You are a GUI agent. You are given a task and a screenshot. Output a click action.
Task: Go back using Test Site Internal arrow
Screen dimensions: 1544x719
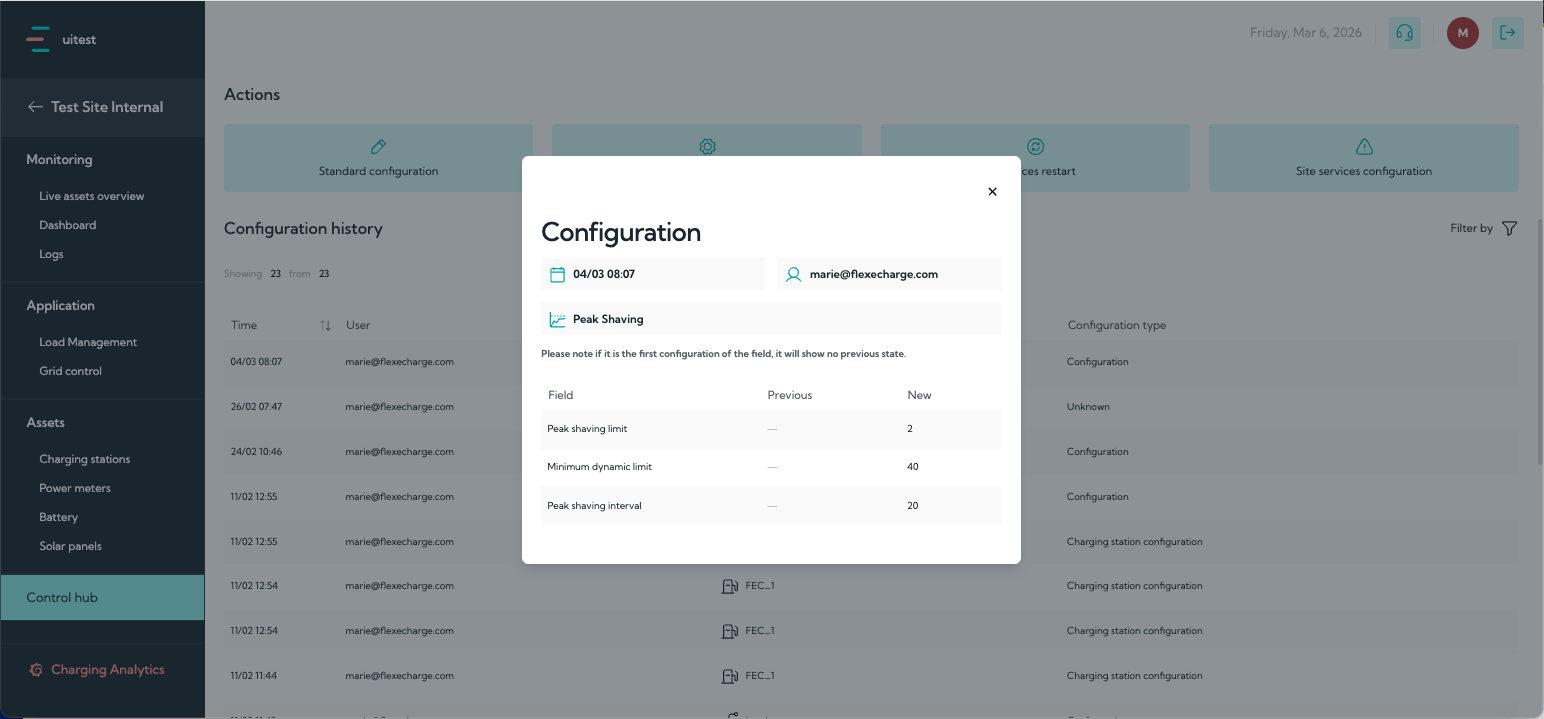tap(35, 107)
